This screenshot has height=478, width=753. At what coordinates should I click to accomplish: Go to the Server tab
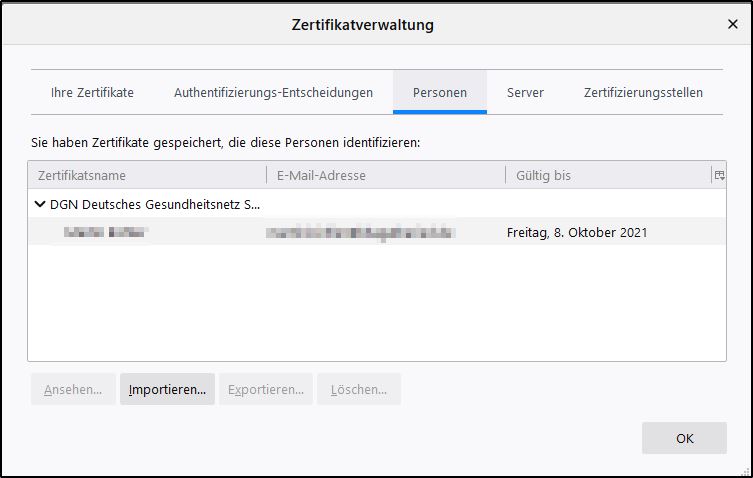[x=525, y=93]
